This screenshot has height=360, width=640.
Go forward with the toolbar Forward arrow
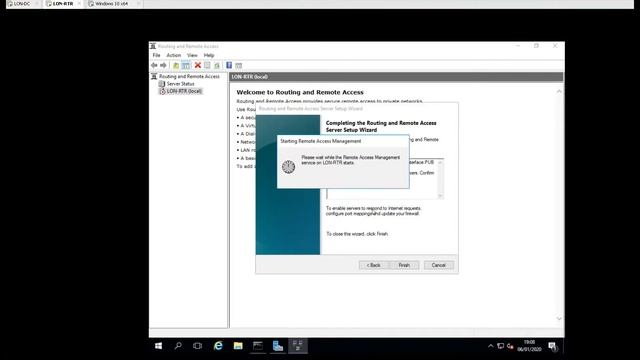click(163, 65)
